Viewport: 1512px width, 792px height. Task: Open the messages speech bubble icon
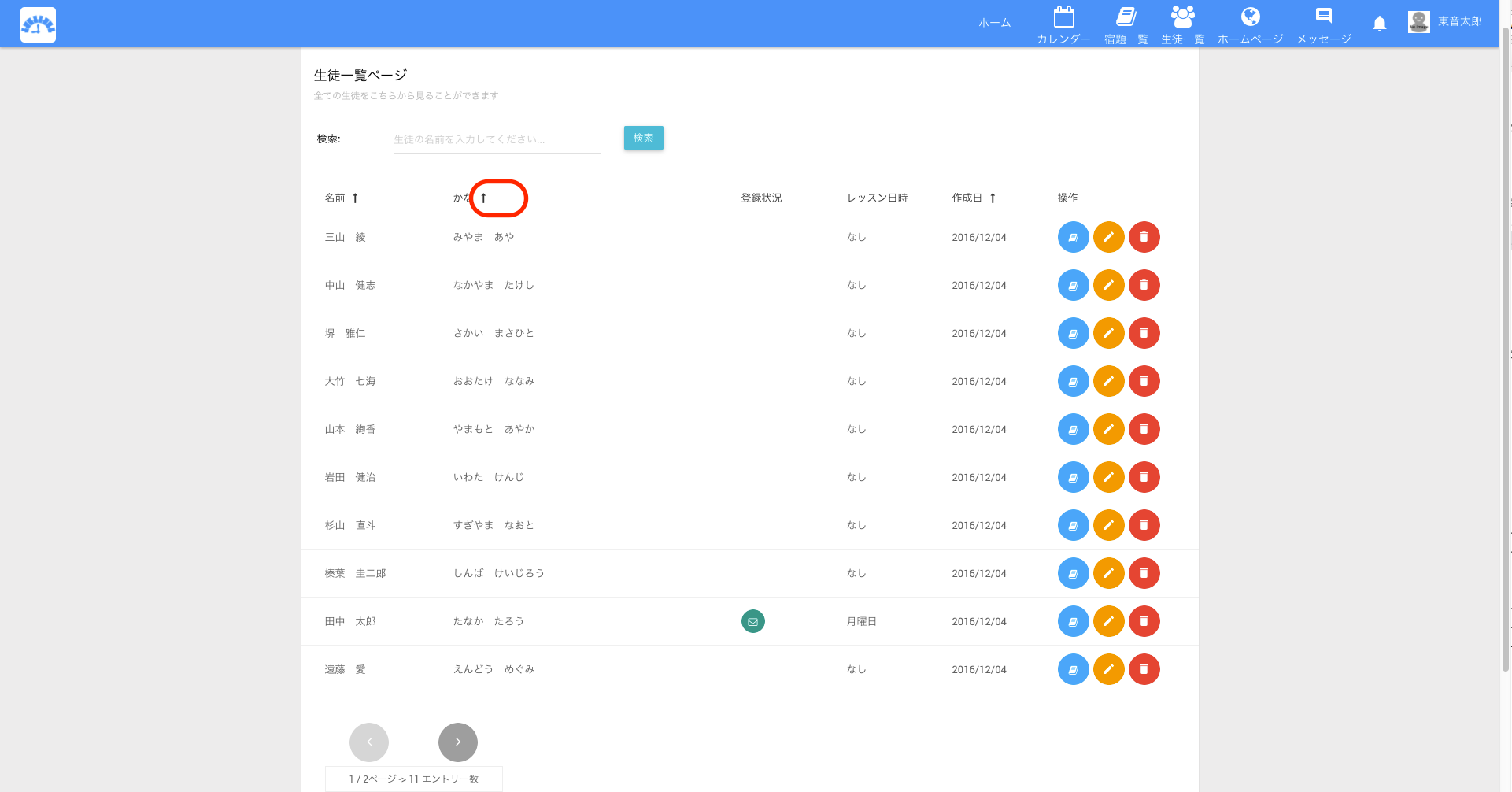(x=1324, y=17)
